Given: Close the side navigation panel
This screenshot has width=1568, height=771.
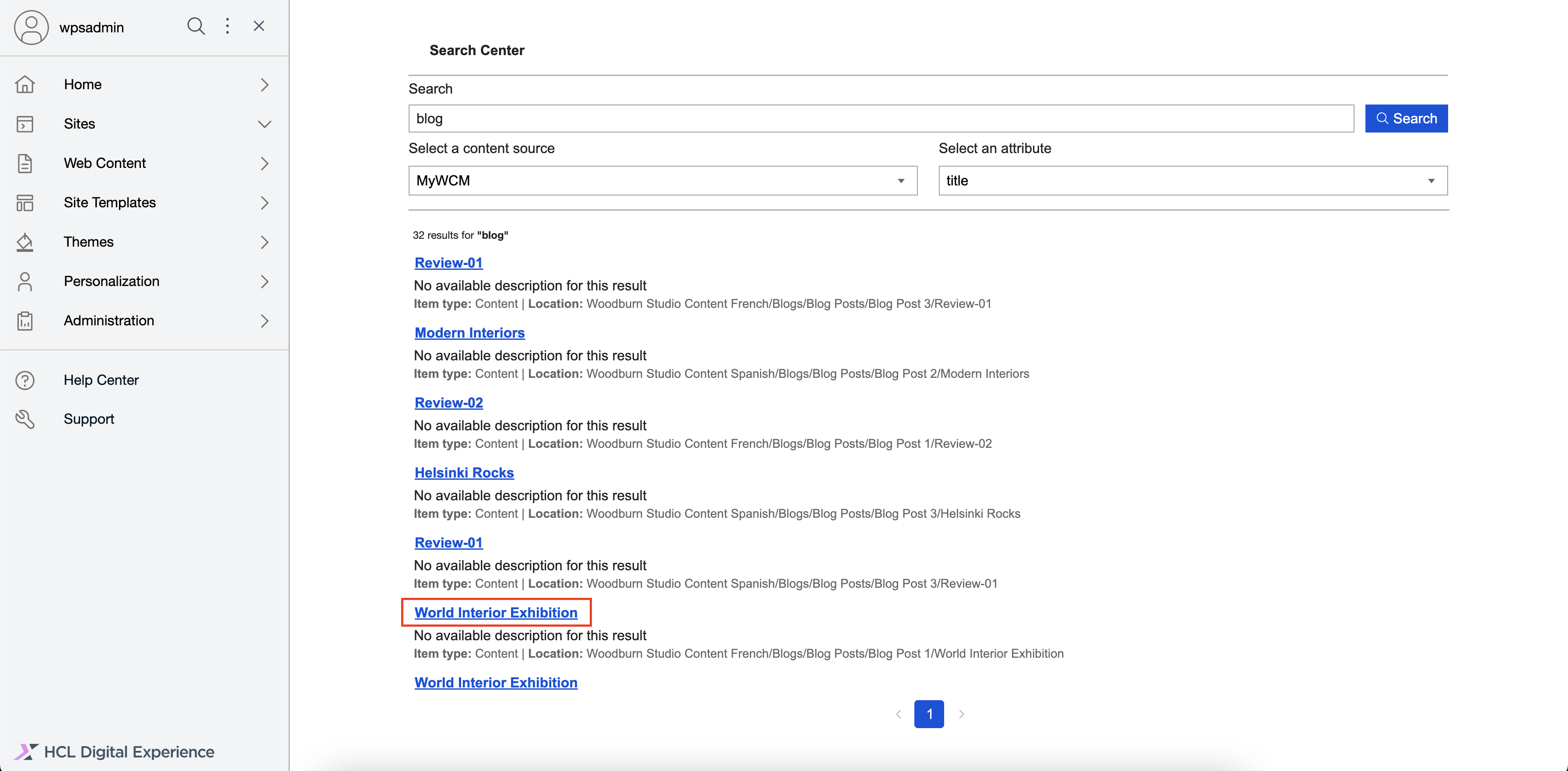Looking at the screenshot, I should point(259,26).
